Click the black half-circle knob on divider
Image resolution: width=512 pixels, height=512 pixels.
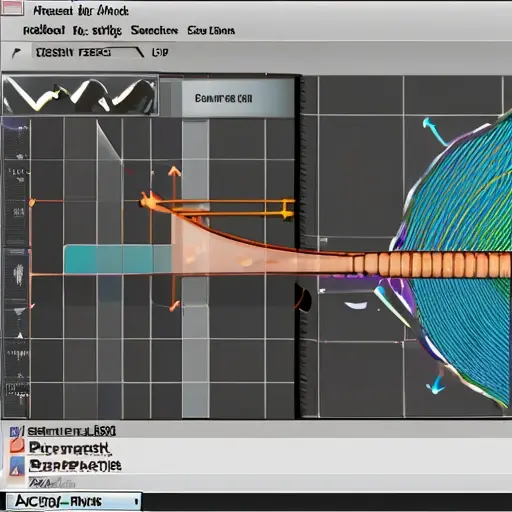(x=304, y=297)
